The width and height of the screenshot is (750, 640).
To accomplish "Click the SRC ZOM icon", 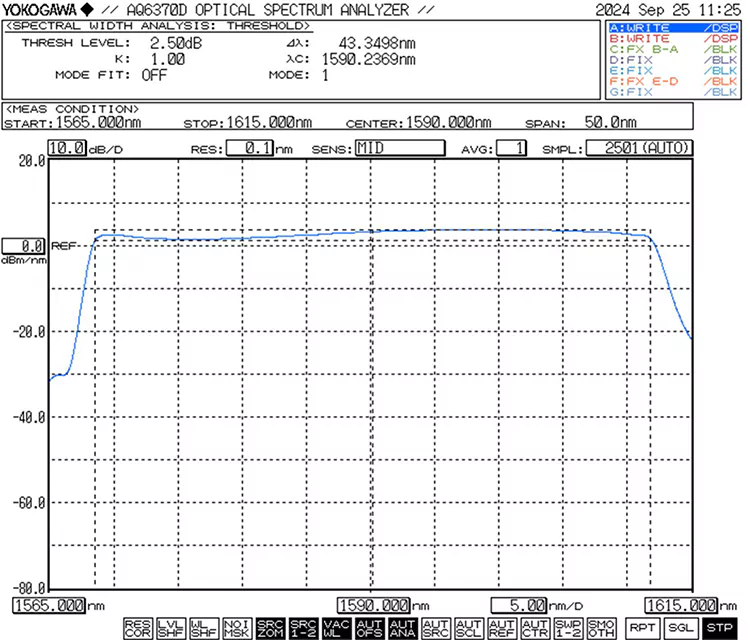I will 270,628.
